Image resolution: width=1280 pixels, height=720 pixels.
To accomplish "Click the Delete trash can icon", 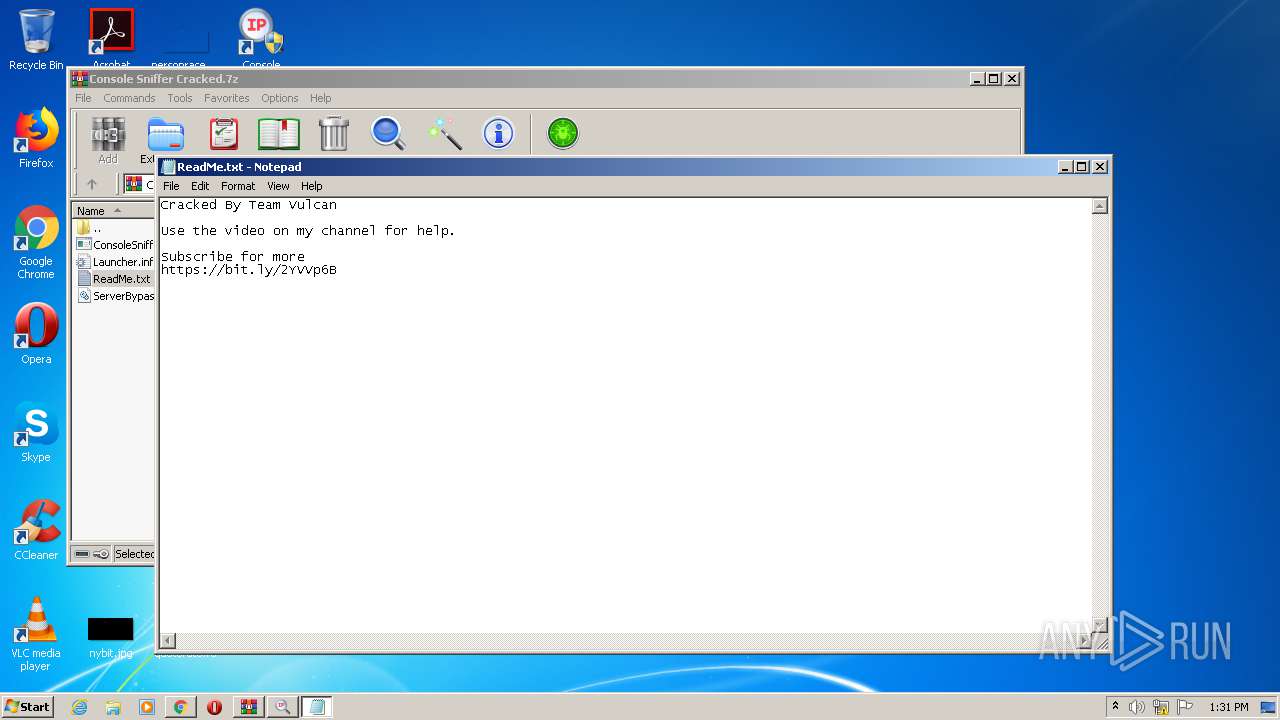I will pyautogui.click(x=334, y=133).
